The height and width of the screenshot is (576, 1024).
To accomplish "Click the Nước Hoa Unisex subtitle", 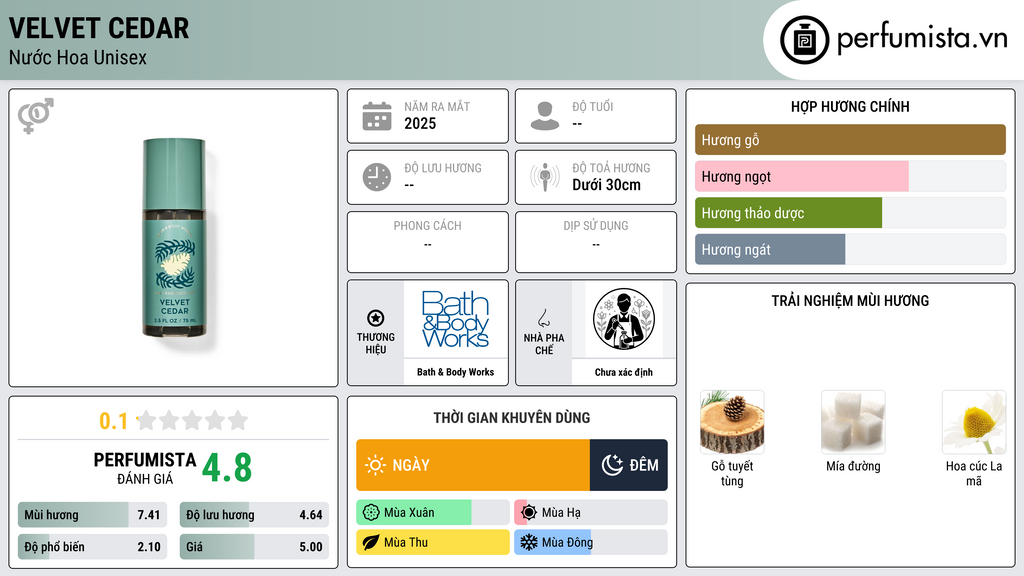I will pyautogui.click(x=78, y=57).
